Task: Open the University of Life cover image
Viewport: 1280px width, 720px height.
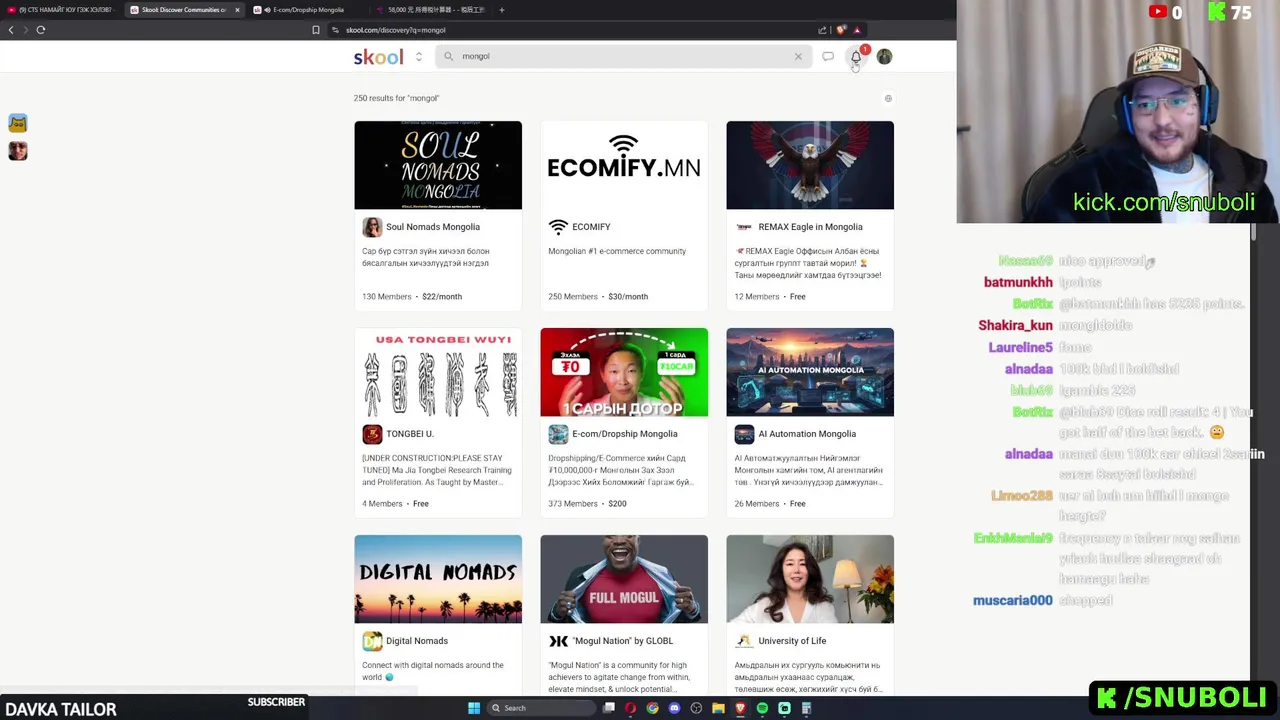Action: tap(810, 579)
